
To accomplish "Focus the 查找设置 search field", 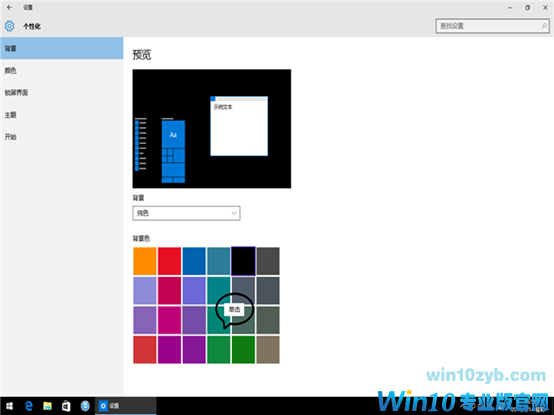I will pos(492,26).
